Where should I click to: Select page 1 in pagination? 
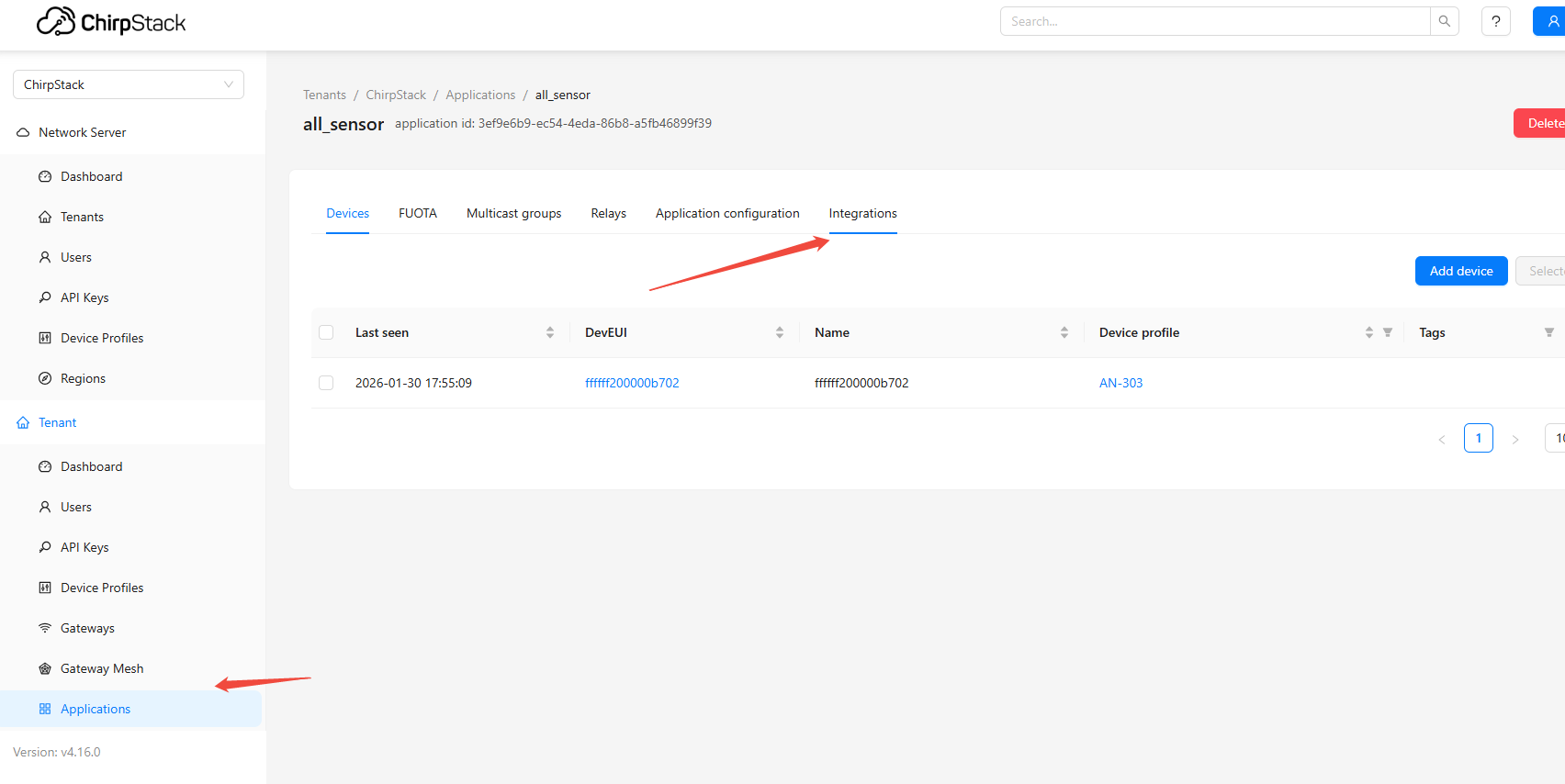(x=1478, y=438)
